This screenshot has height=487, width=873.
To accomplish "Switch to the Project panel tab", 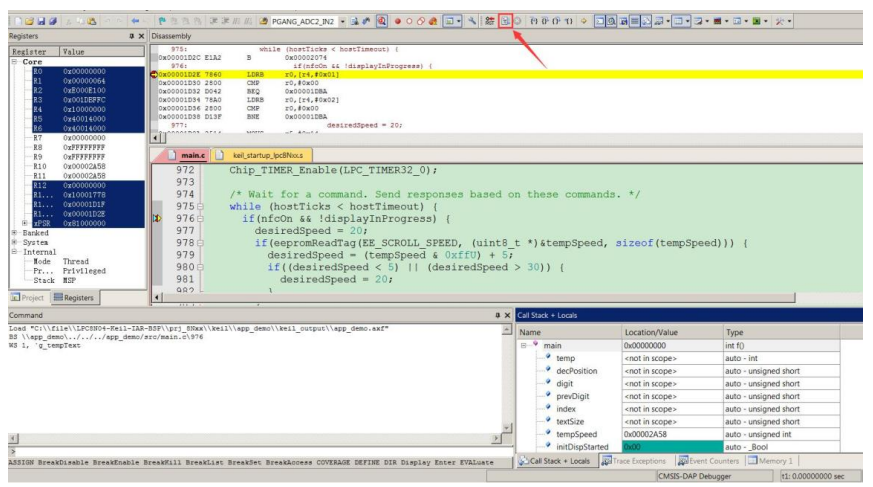I will 28,297.
